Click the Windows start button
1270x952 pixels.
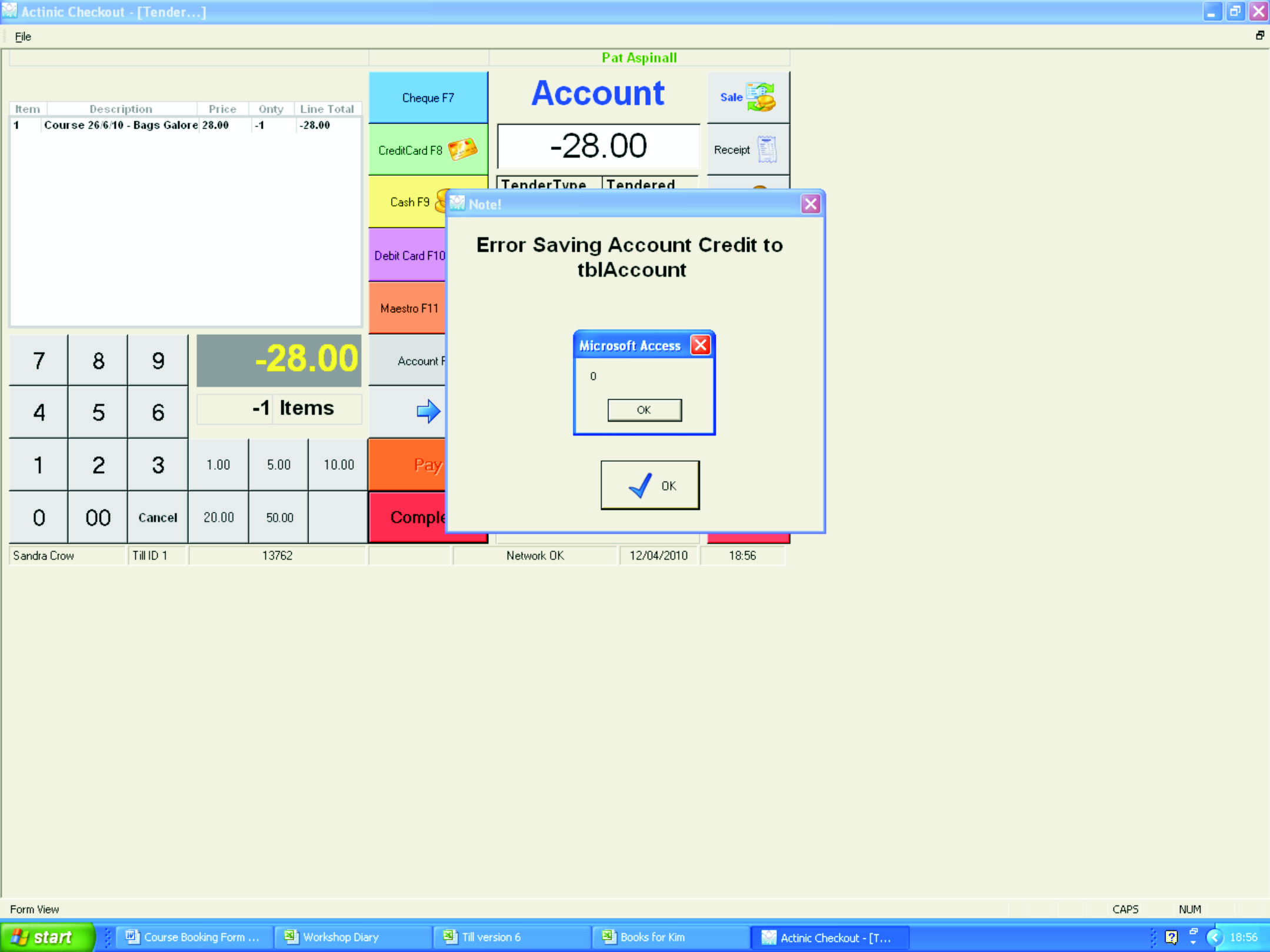(46, 937)
